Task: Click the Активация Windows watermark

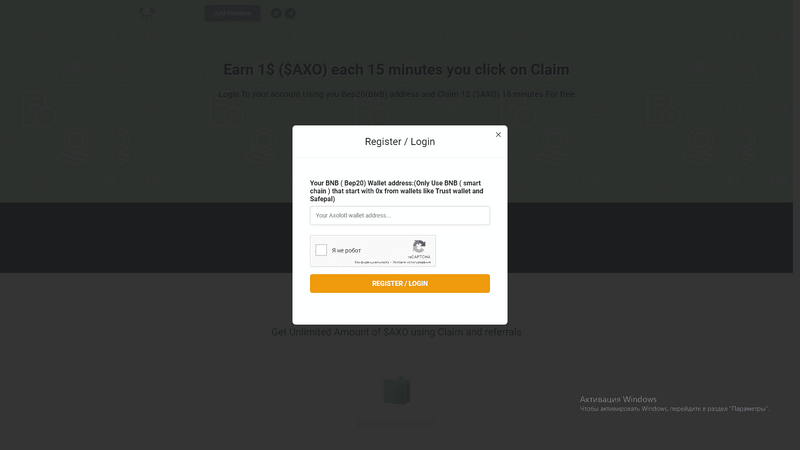Action: [x=618, y=399]
